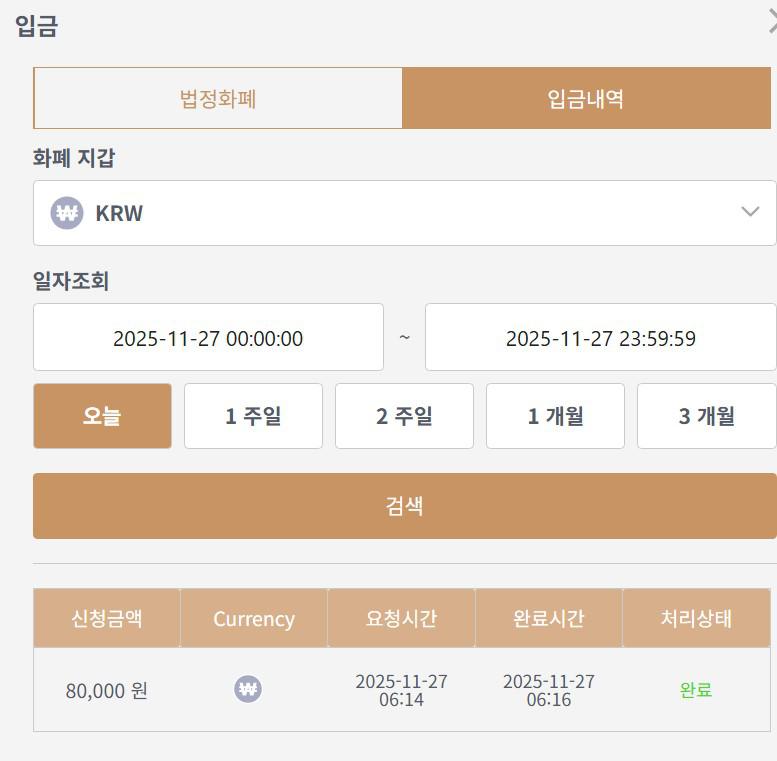
Task: Click the KRW won icon in wallet selector
Action: [x=67, y=213]
